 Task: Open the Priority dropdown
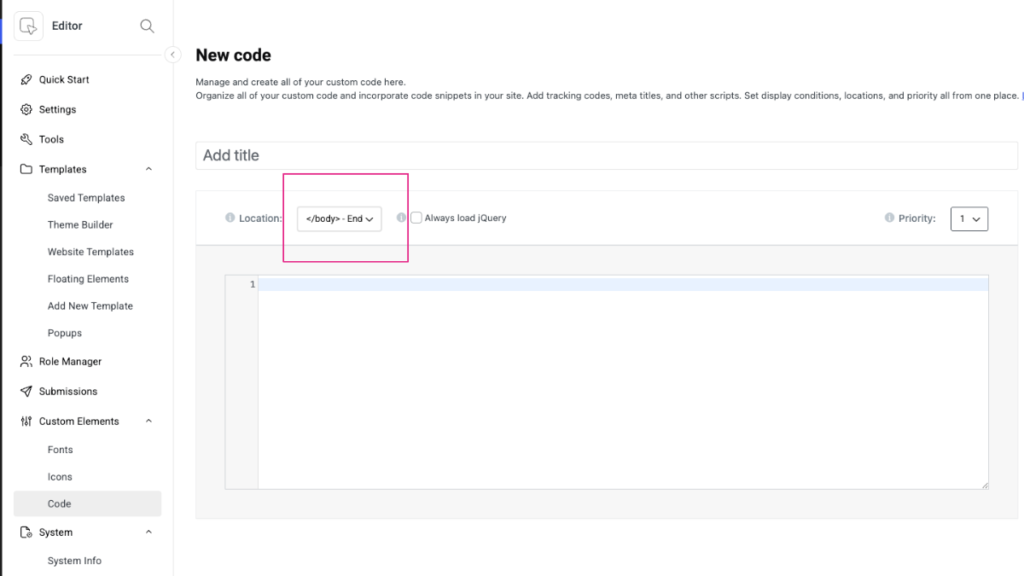(x=969, y=219)
